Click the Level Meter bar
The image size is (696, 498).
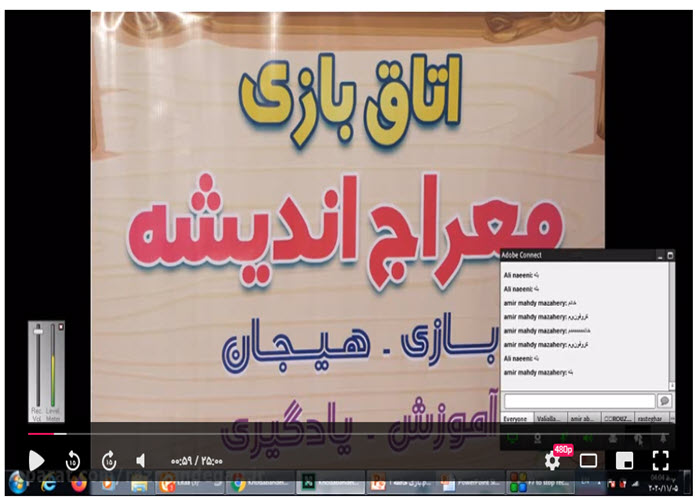click(52, 366)
